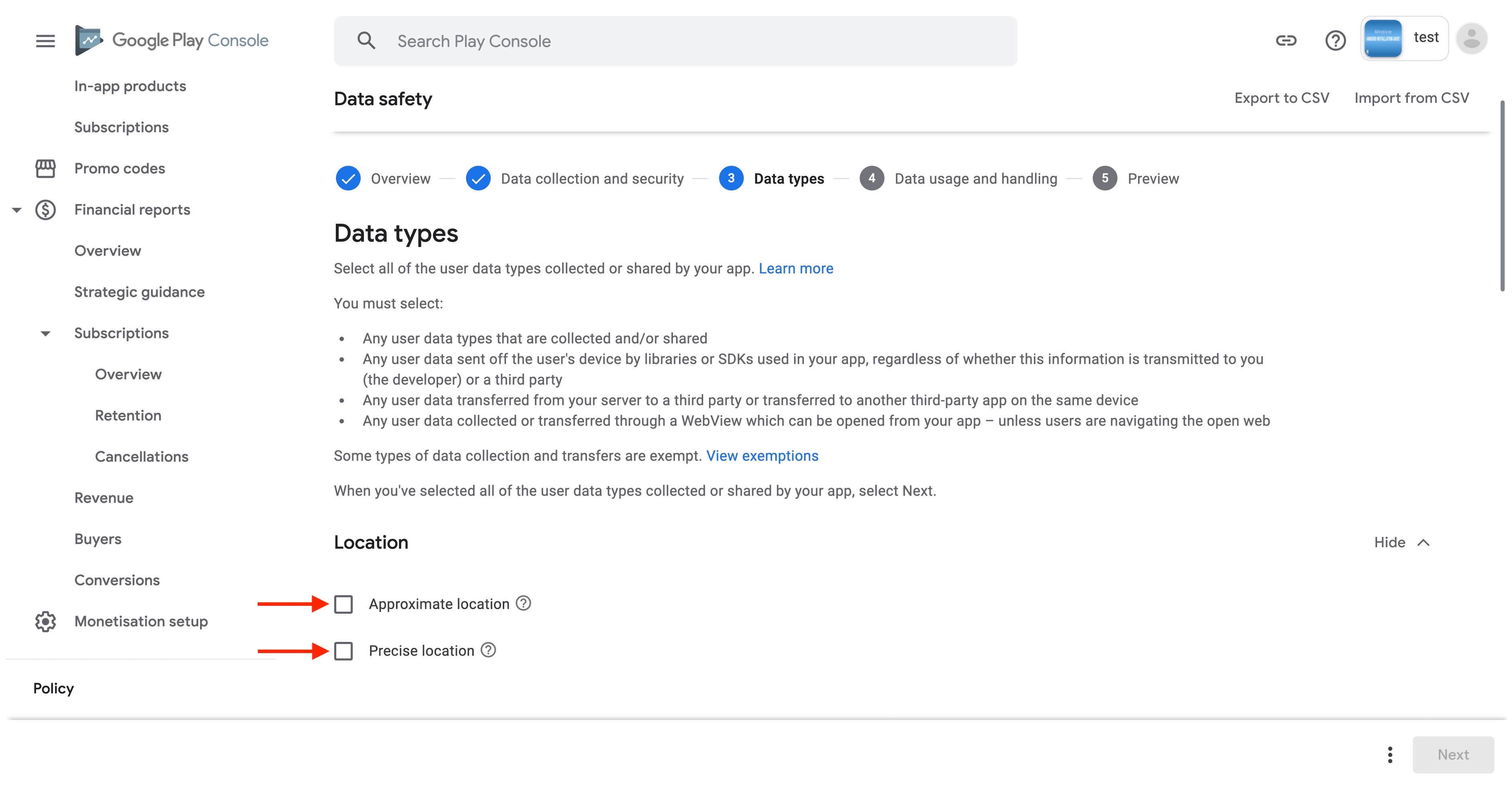Click the Learn more link
1512x793 pixels.
(795, 268)
